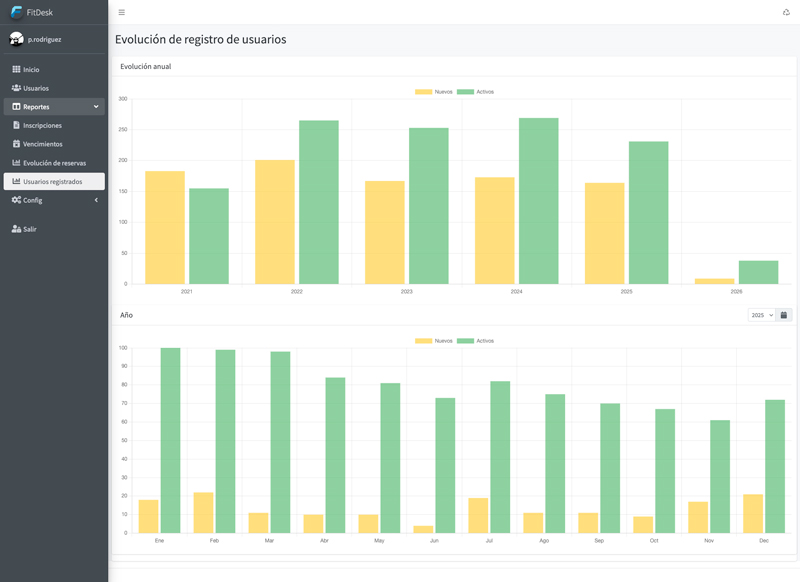The width and height of the screenshot is (800, 582).
Task: Click the Inicio grid icon
Action: point(16,69)
